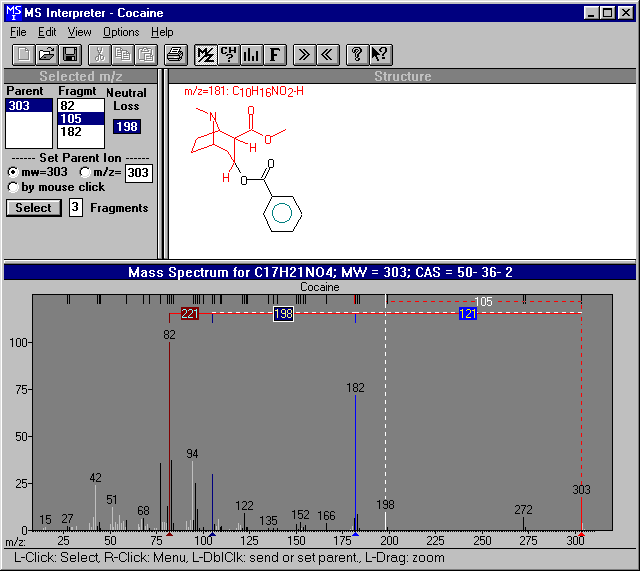Select fragment 82 in Fragmt list
This screenshot has width=640, height=571.
(81, 106)
